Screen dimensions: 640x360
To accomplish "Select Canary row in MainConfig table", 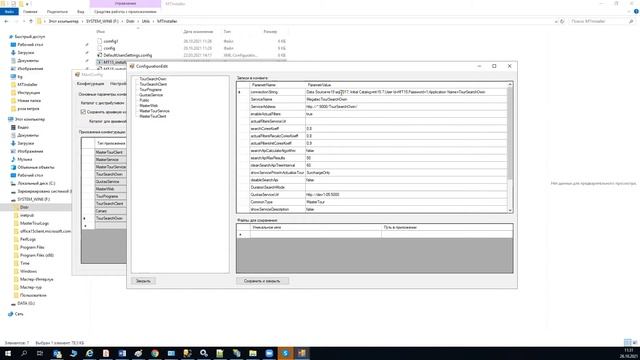I will click(x=110, y=211).
